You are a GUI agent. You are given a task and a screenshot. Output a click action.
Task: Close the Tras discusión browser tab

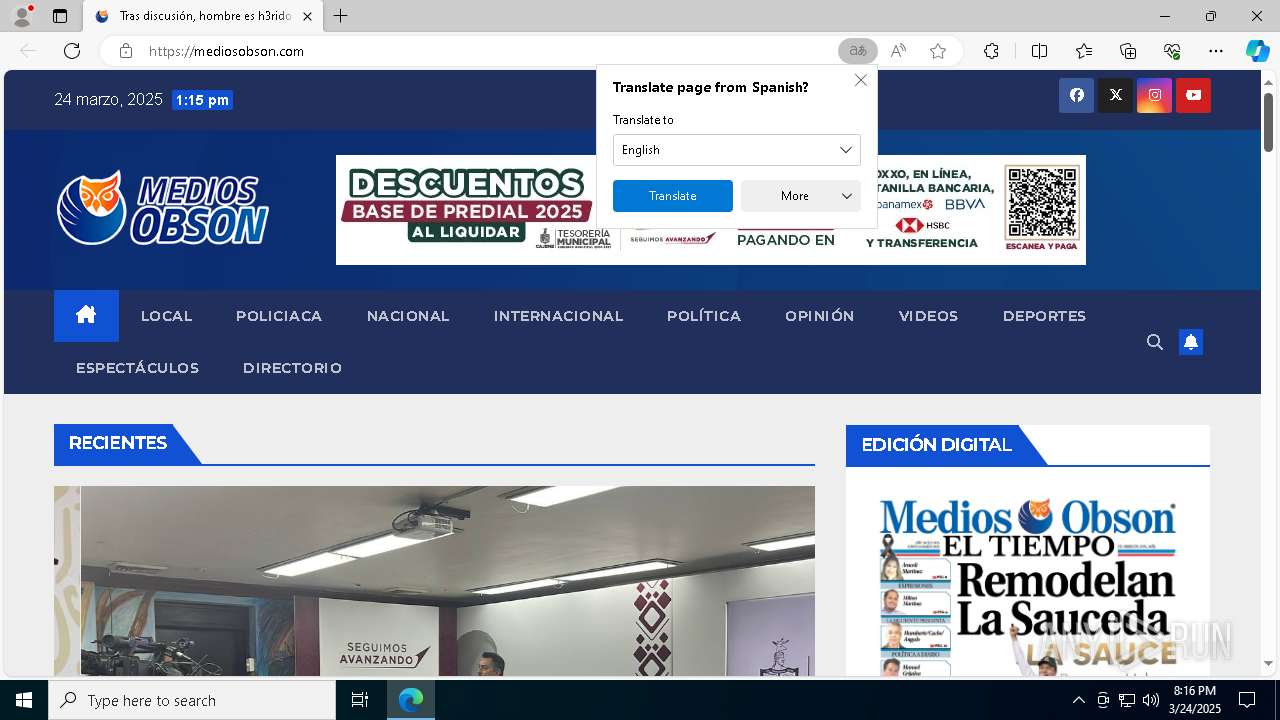[307, 16]
